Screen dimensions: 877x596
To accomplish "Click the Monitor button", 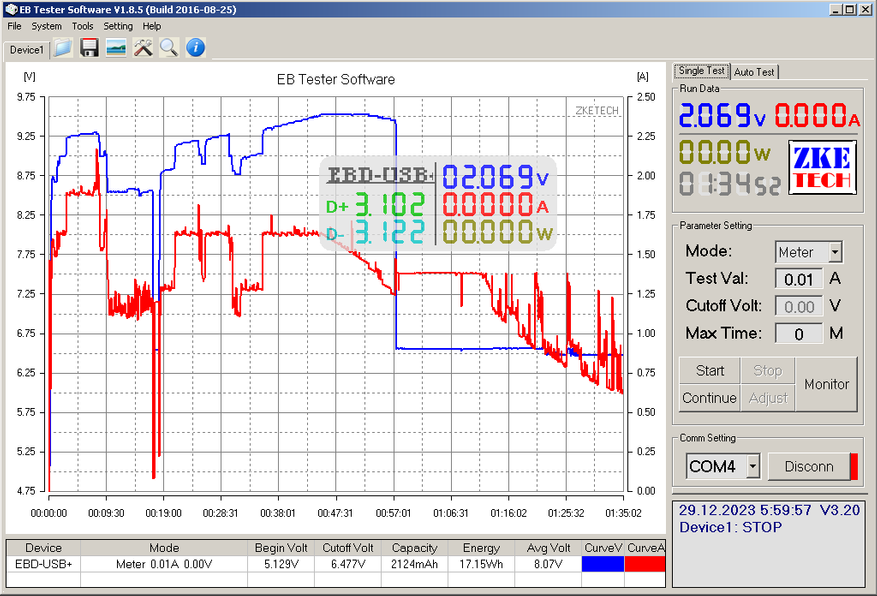I will click(826, 385).
